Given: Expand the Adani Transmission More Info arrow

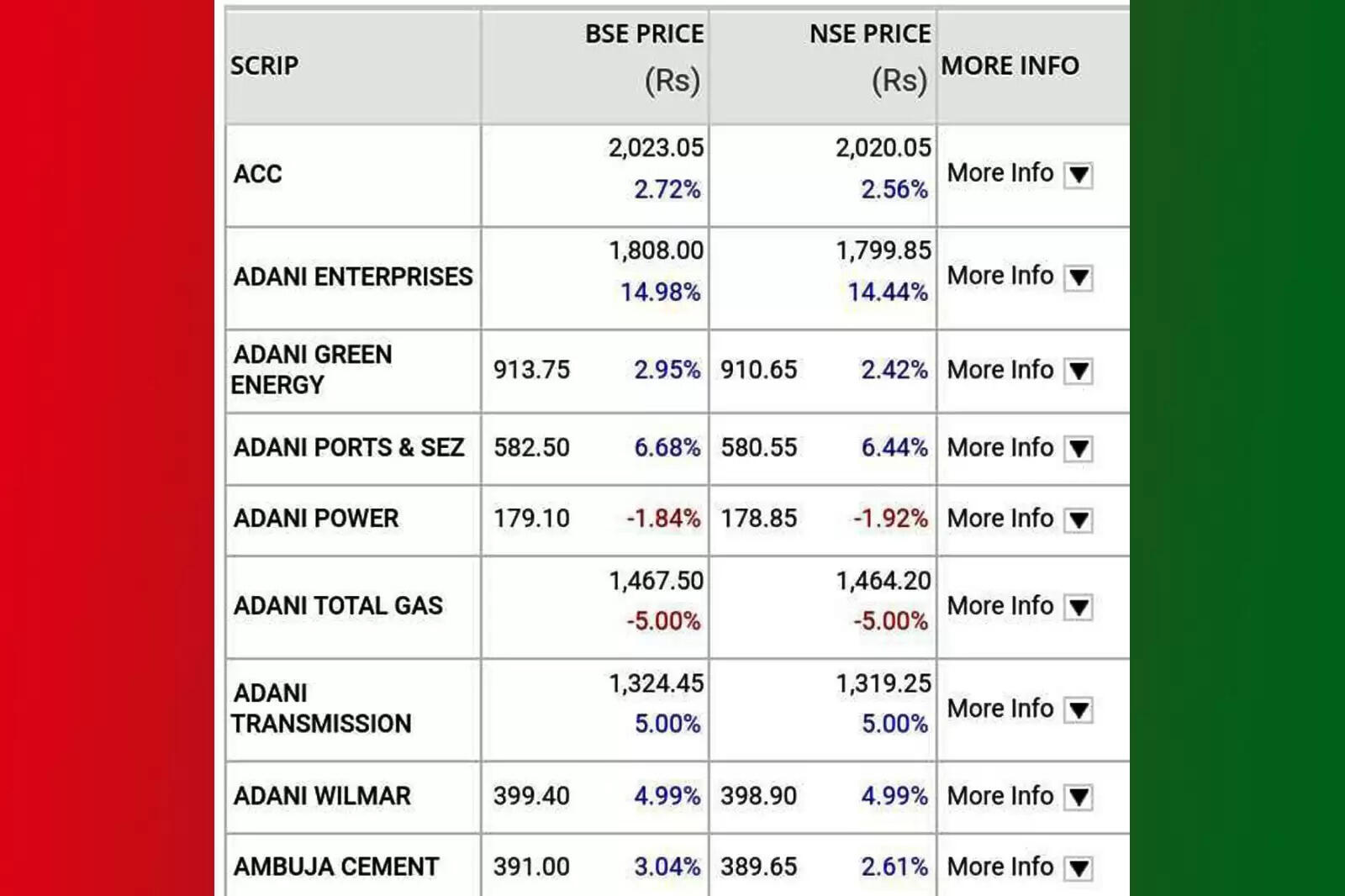Looking at the screenshot, I should pyautogui.click(x=1079, y=710).
